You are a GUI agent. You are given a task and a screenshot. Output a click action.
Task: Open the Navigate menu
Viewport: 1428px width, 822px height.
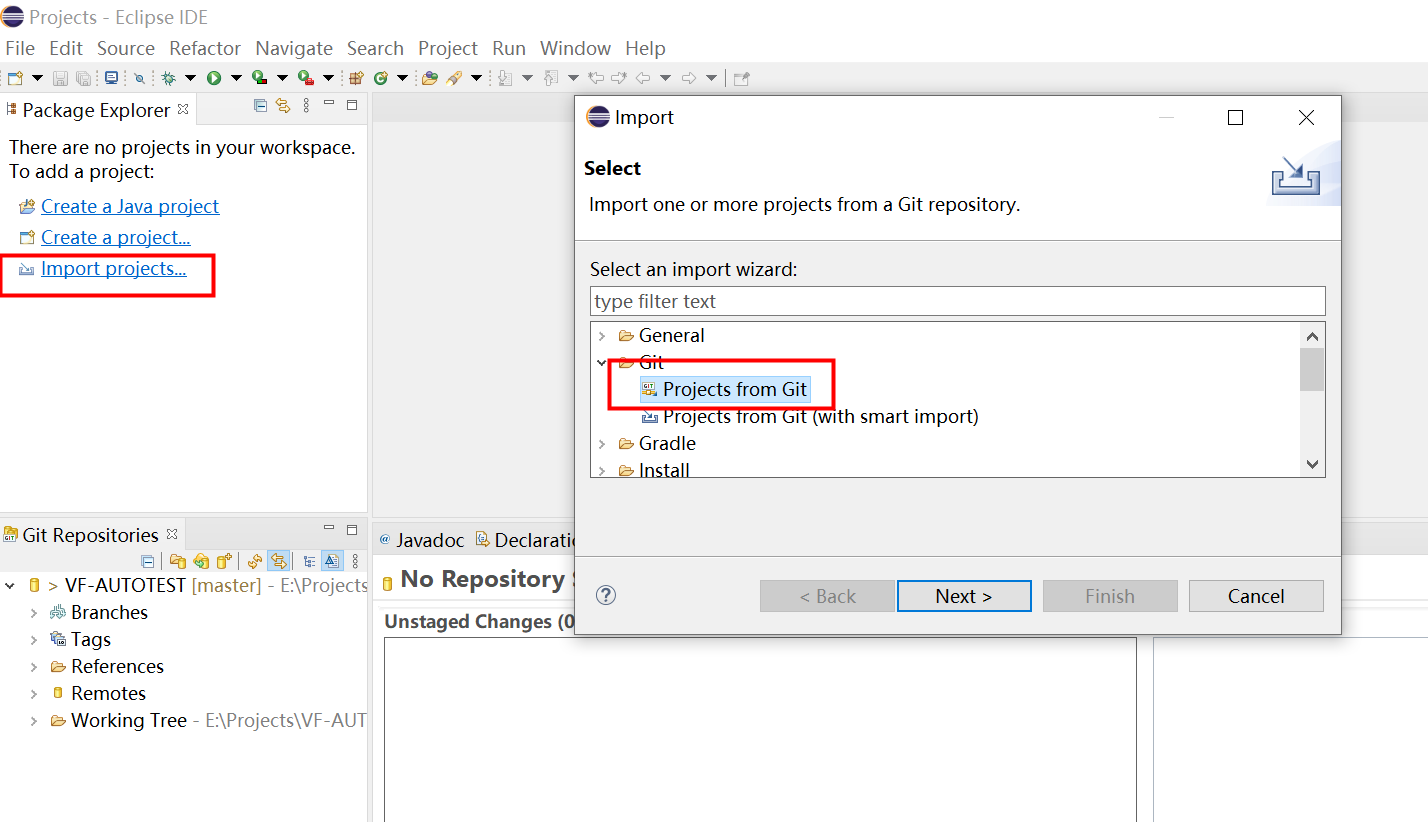pos(294,48)
